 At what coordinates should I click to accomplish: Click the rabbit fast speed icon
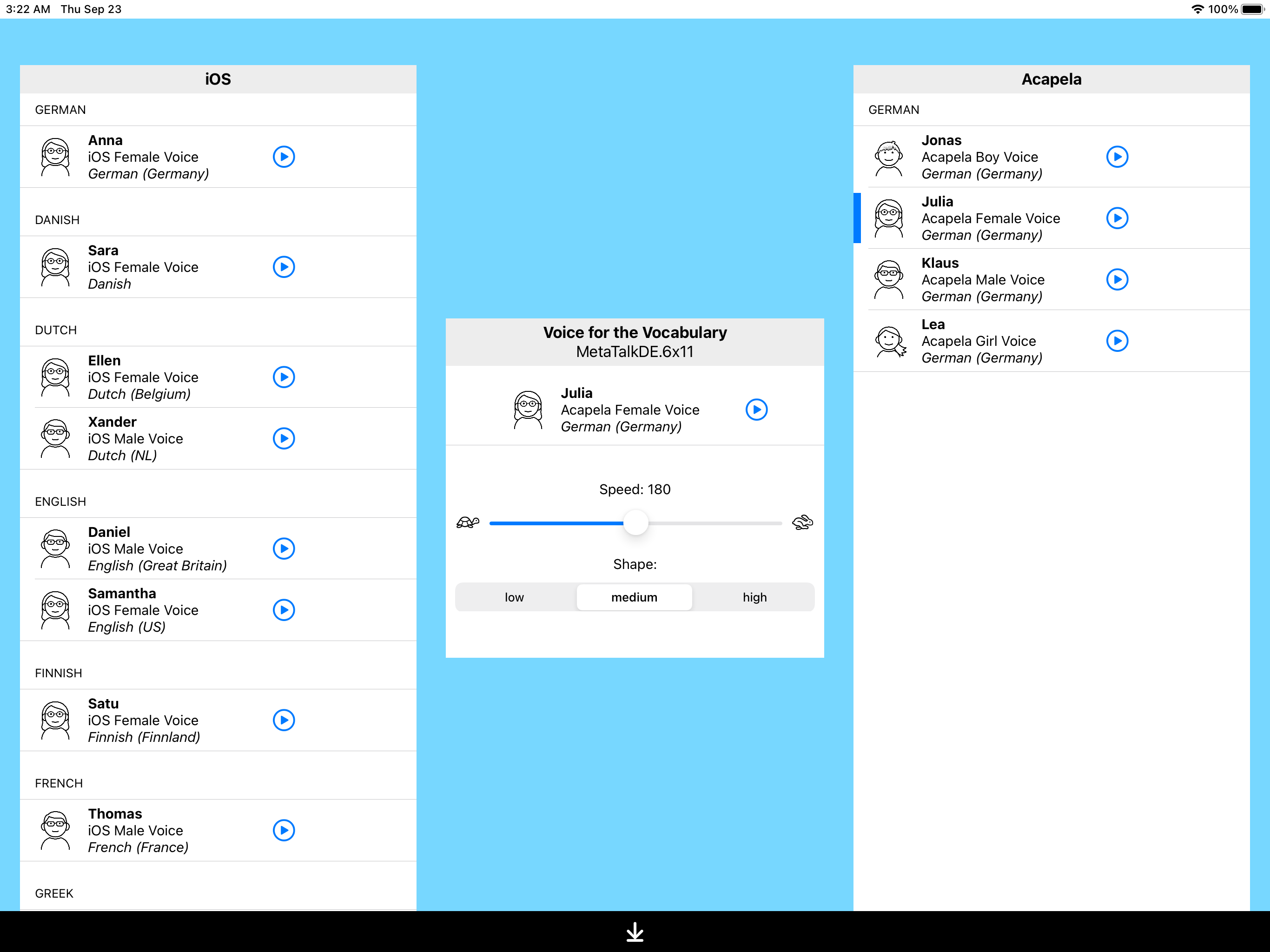click(803, 522)
